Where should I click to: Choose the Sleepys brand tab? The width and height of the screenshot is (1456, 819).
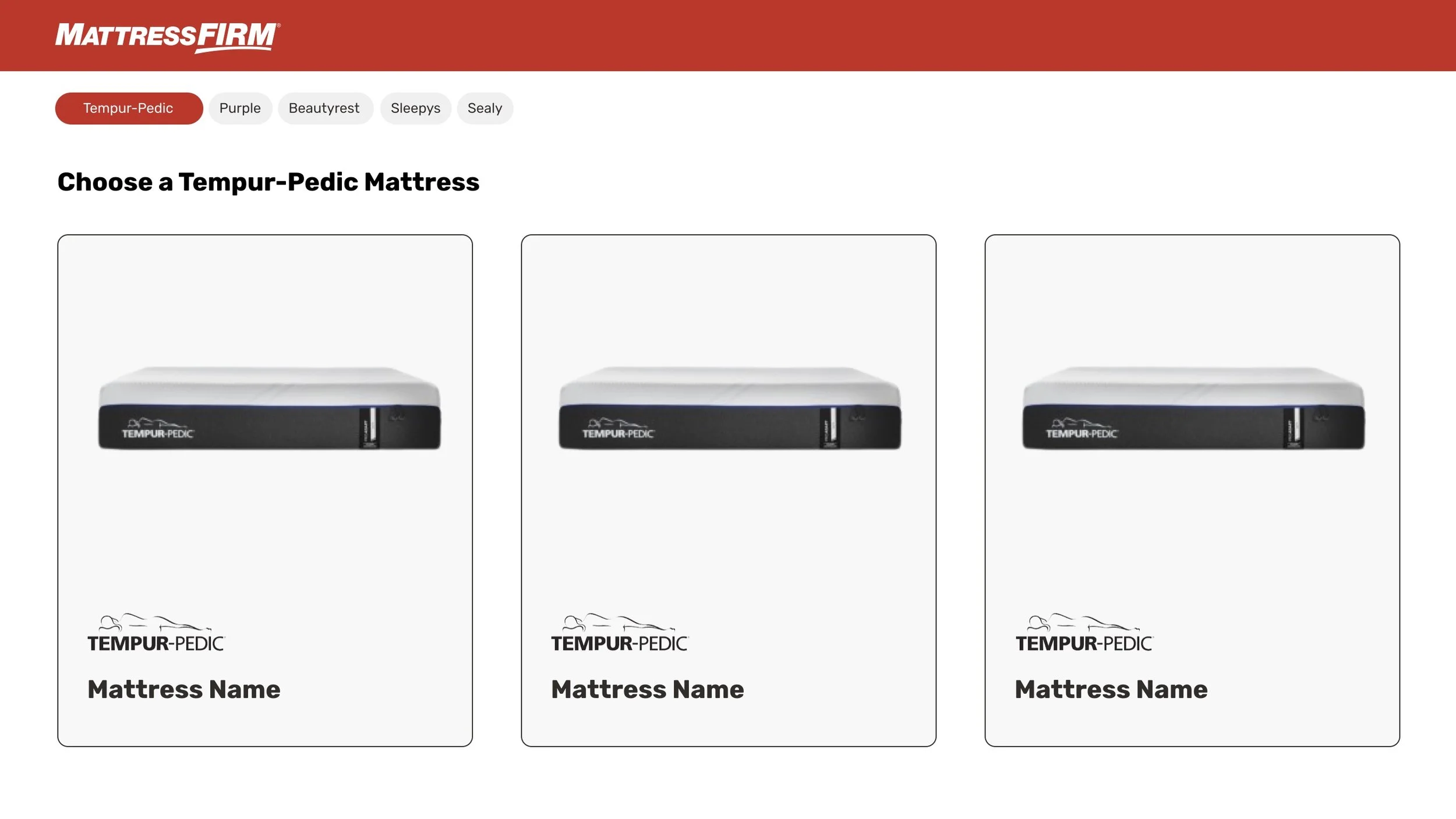[x=415, y=108]
